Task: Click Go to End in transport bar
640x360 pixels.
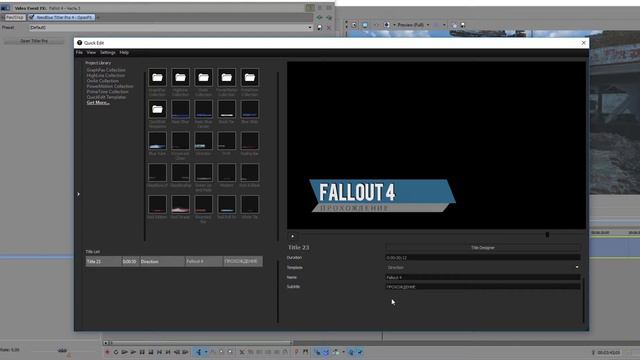Action: point(168,352)
